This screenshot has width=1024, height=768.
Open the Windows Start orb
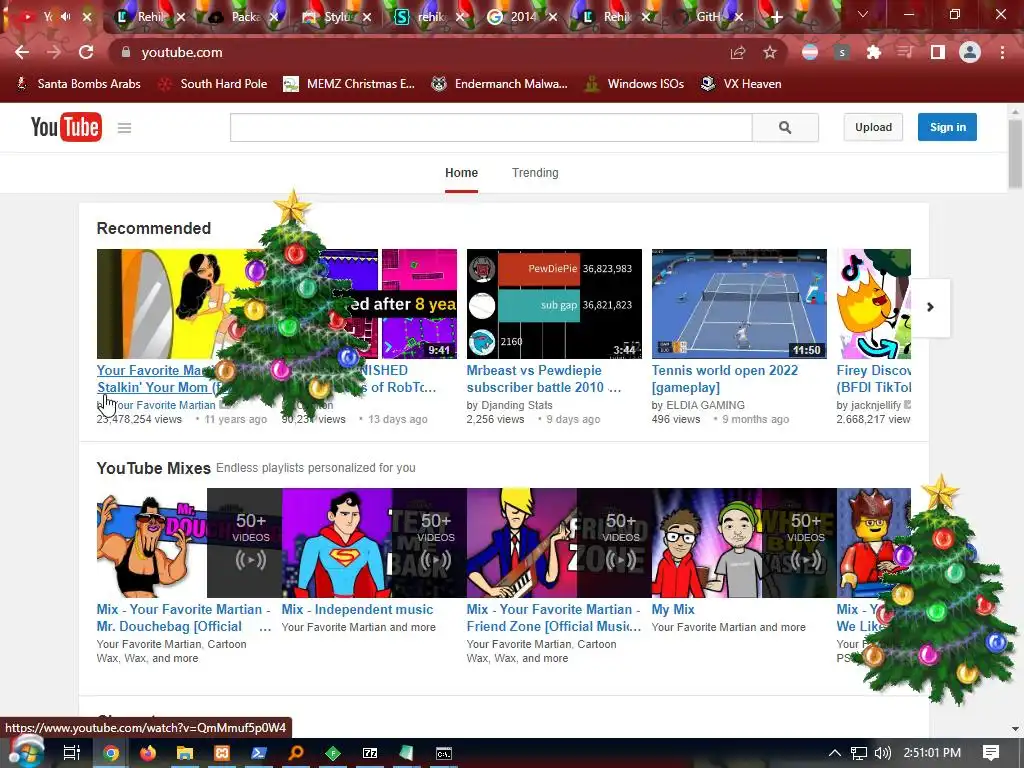(x=26, y=752)
